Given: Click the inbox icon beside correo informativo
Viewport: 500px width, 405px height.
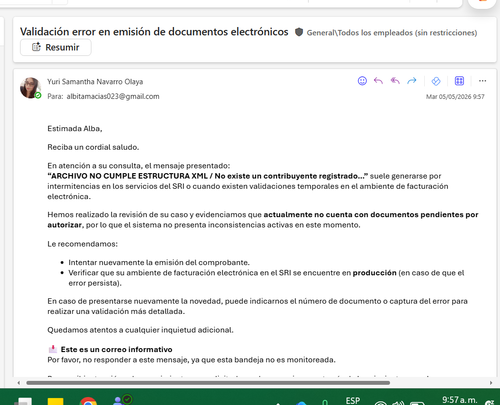Looking at the screenshot, I should pyautogui.click(x=53, y=349).
